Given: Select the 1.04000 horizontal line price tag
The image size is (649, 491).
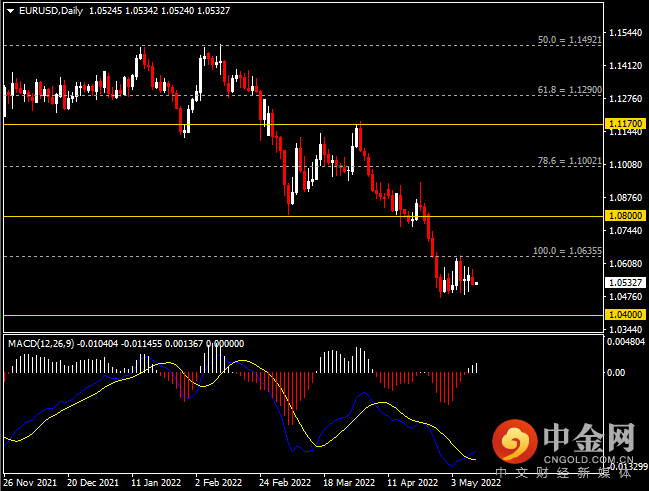Looking at the screenshot, I should click(625, 315).
